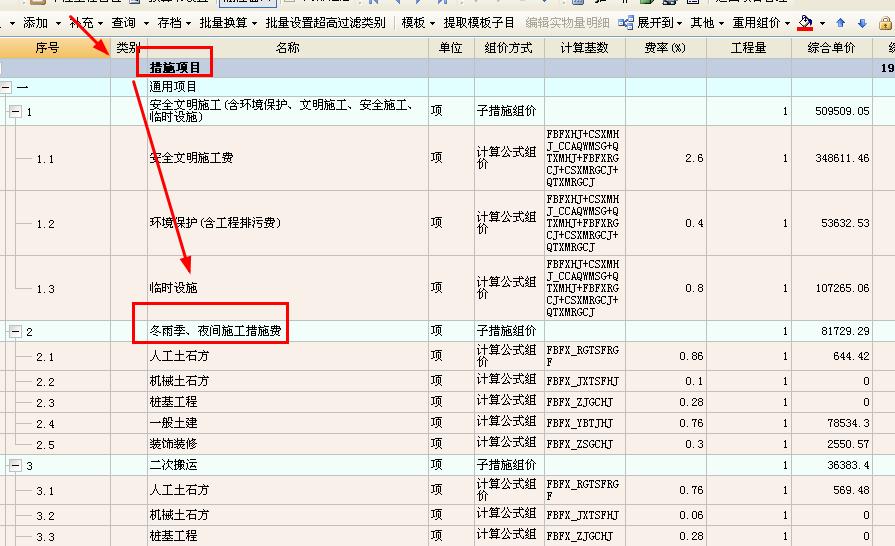
Task: Click the 单位 column header
Action: pyautogui.click(x=451, y=48)
